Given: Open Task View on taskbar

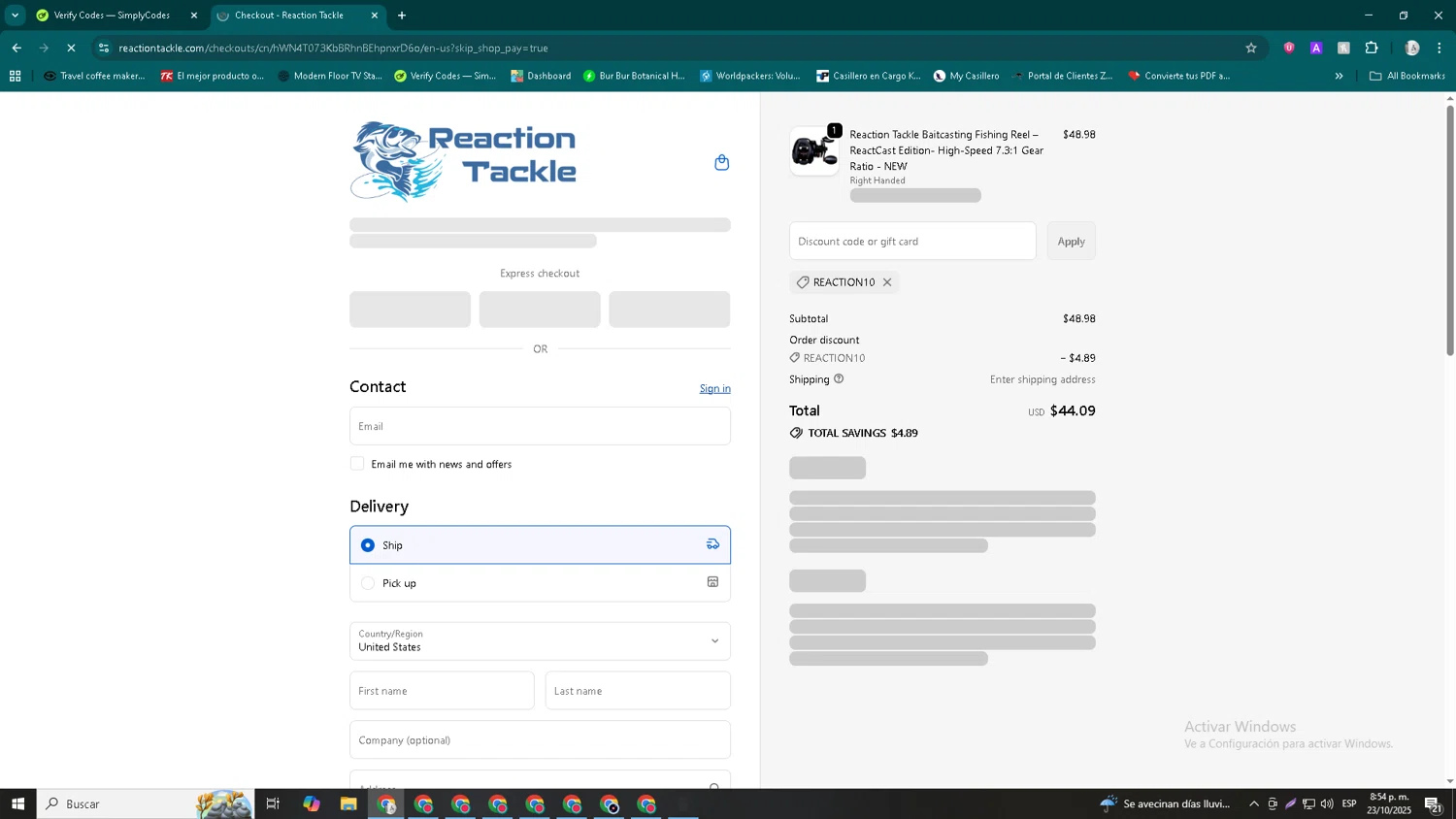Looking at the screenshot, I should pos(273,803).
